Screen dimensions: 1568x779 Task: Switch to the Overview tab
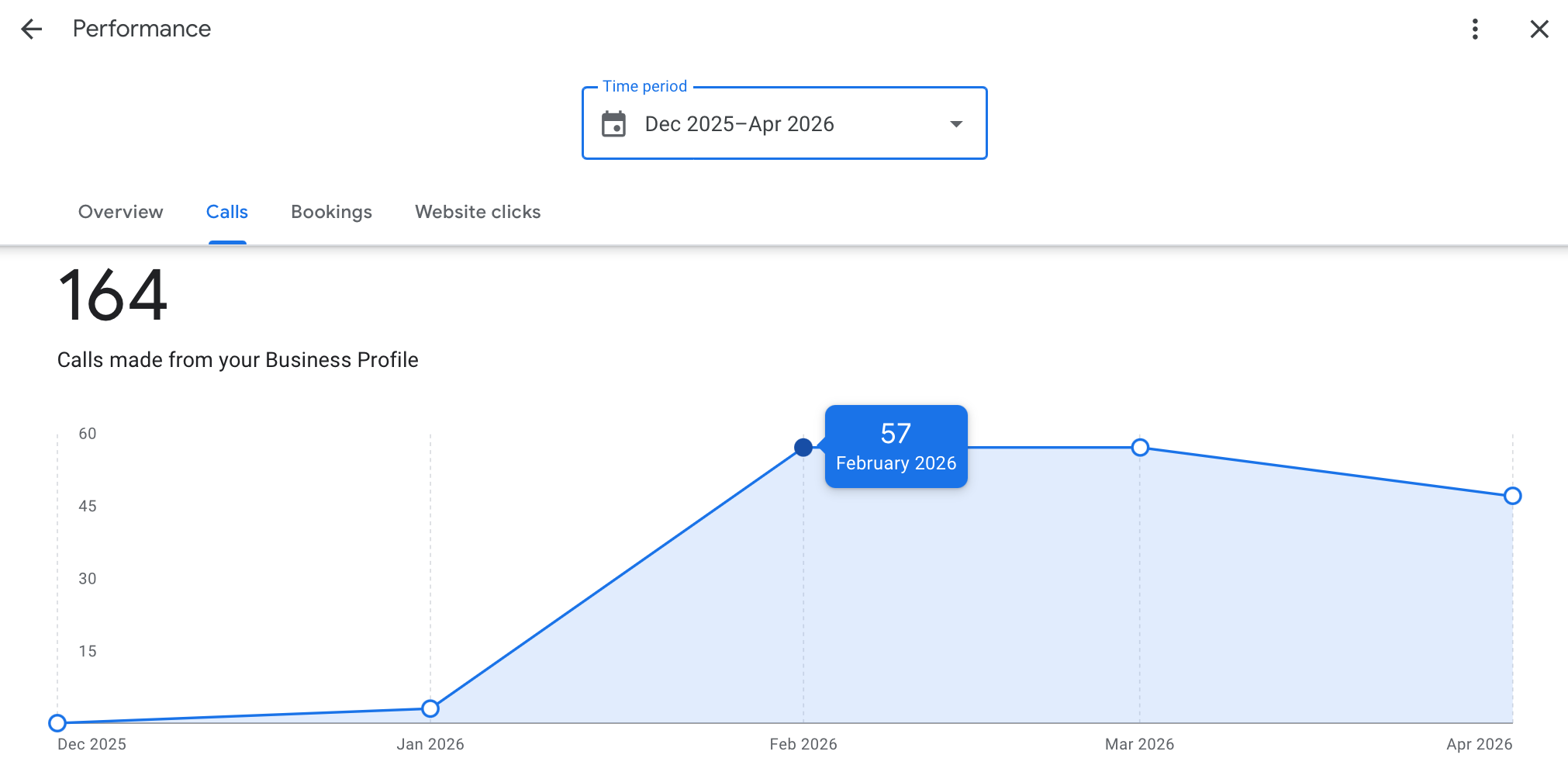tap(121, 212)
